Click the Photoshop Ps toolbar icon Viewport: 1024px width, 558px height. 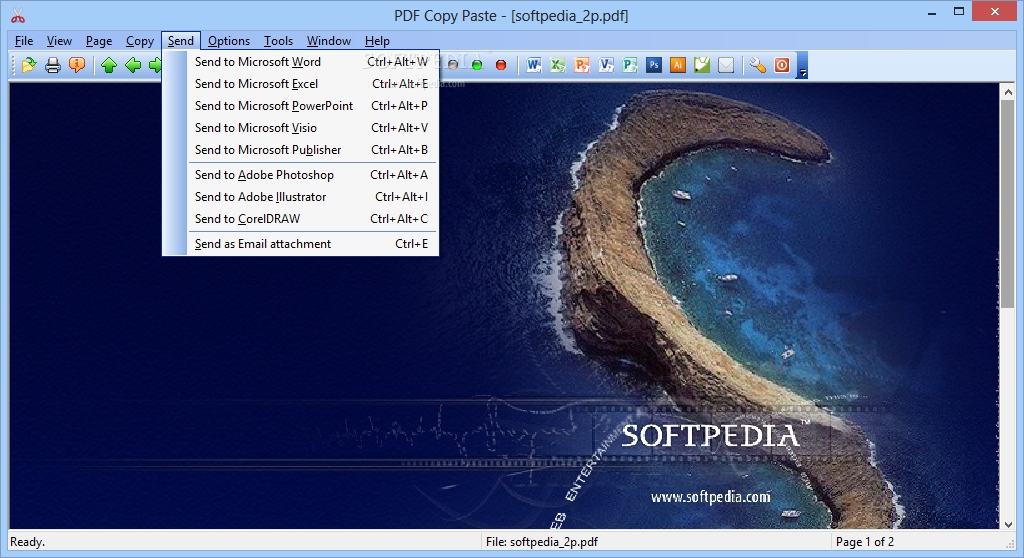point(654,65)
